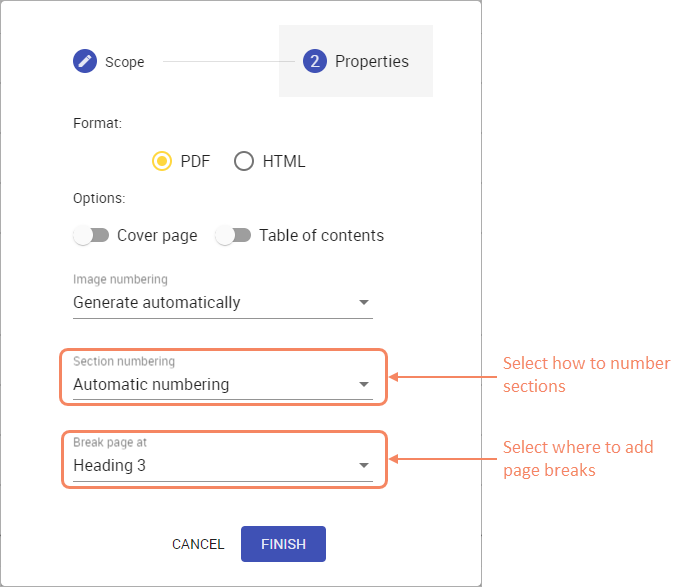This screenshot has height=587, width=694.
Task: Click the Break page at dropdown arrow
Action: point(364,465)
